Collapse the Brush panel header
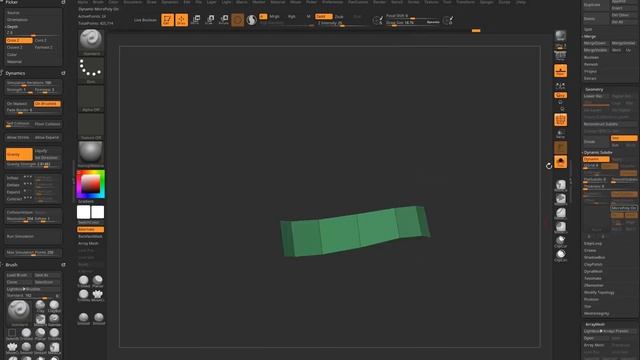The image size is (640, 360). click(11, 265)
